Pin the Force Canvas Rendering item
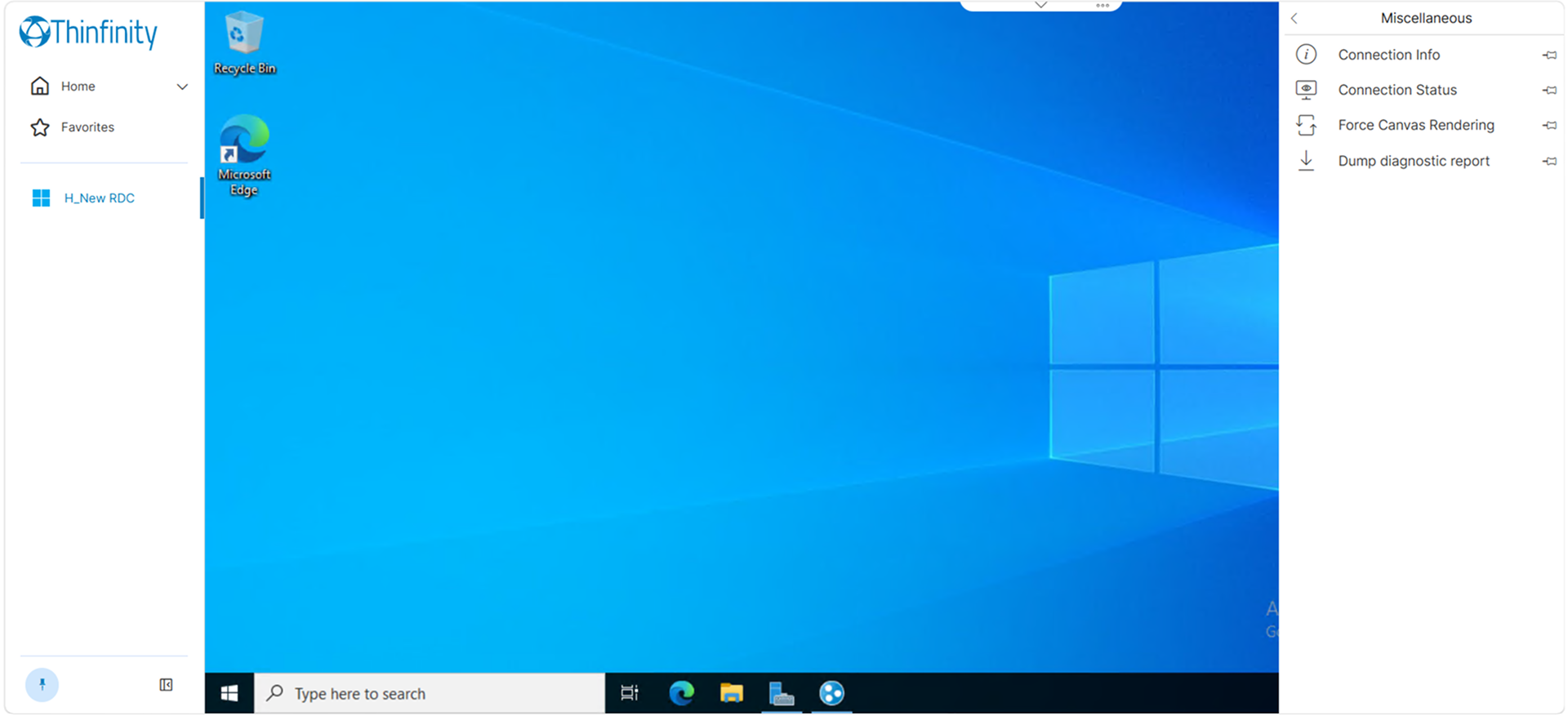 pyautogui.click(x=1549, y=125)
